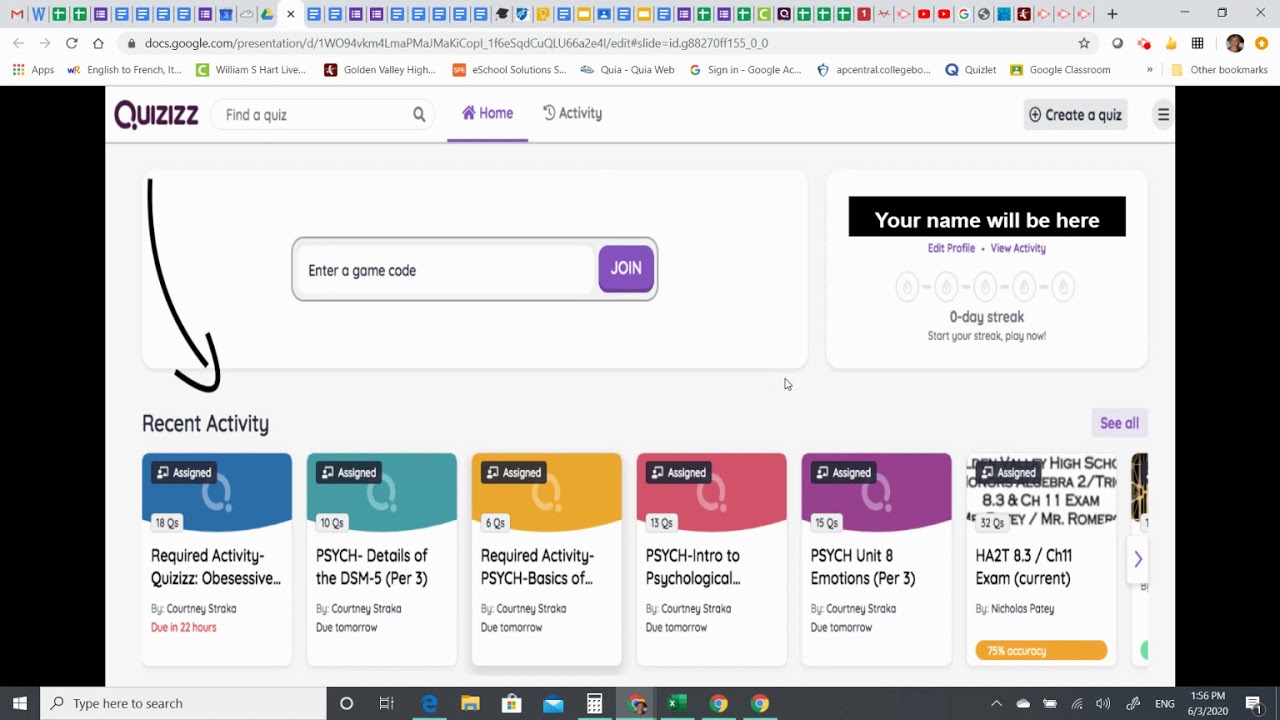This screenshot has width=1280, height=720.
Task: Click the volume icon in system tray
Action: click(1103, 703)
